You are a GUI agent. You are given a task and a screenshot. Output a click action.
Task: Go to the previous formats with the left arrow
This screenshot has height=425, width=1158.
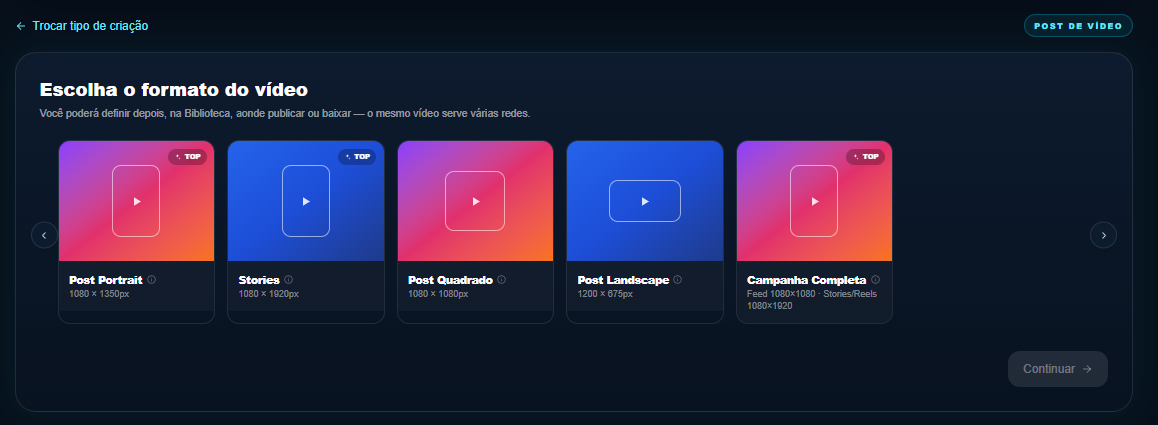pyautogui.click(x=44, y=235)
